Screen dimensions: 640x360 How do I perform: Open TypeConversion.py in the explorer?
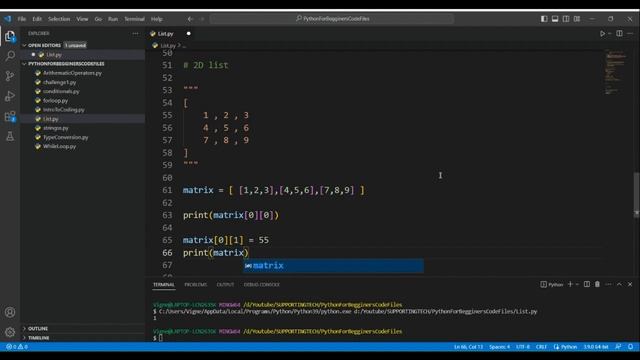click(x=65, y=137)
